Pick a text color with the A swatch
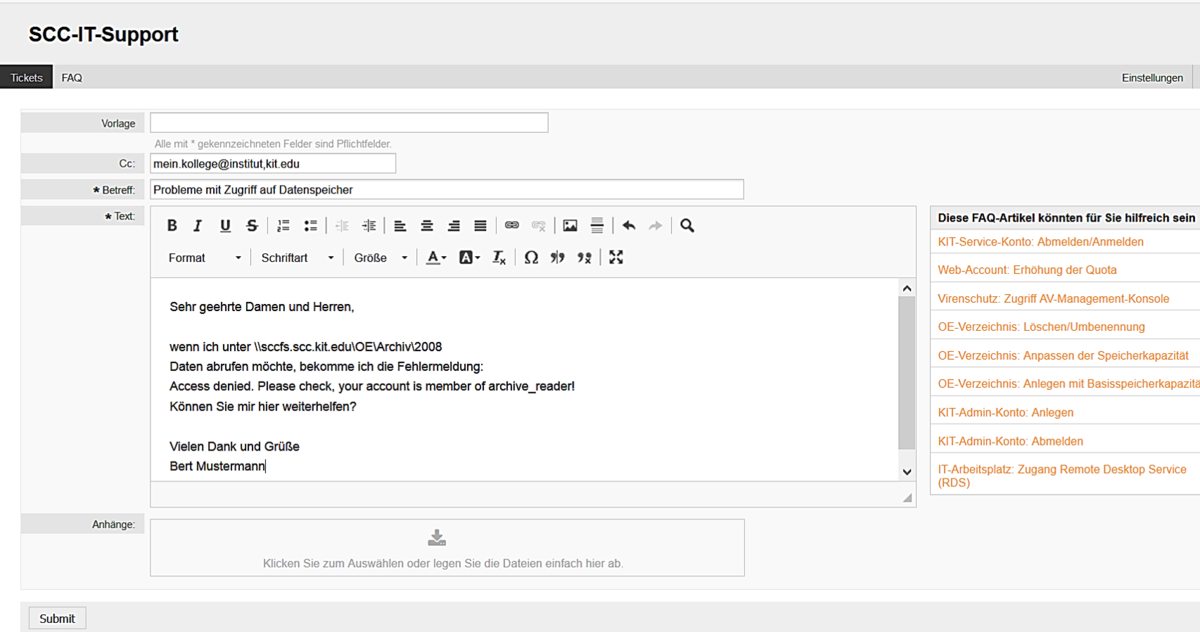The width and height of the screenshot is (1200, 632). (436, 258)
